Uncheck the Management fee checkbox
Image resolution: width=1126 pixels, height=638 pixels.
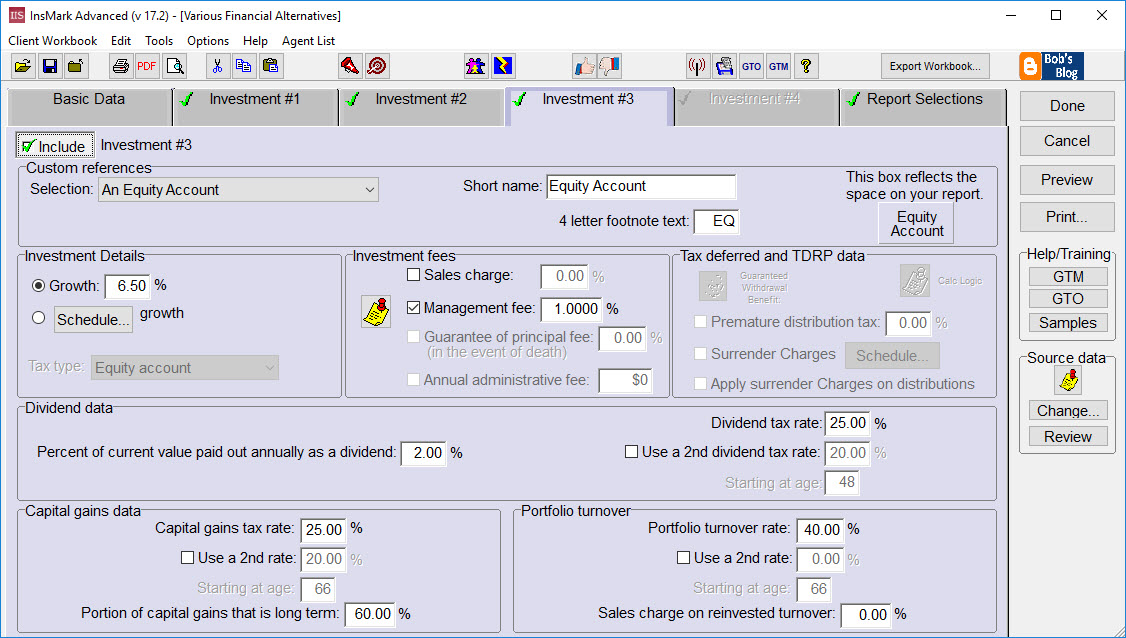(x=414, y=307)
